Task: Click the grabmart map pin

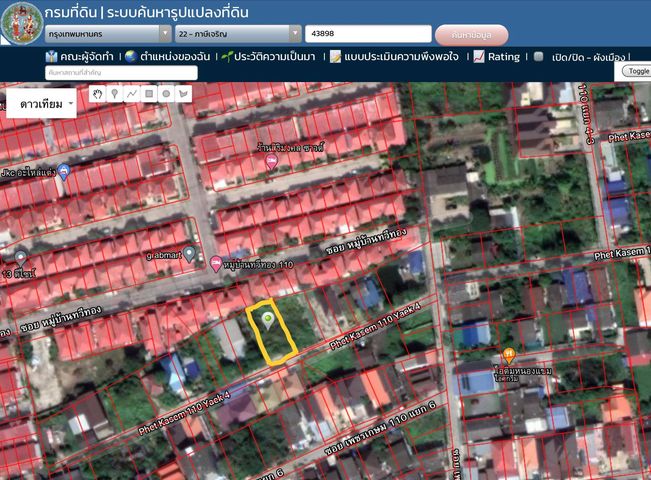Action: tap(189, 254)
